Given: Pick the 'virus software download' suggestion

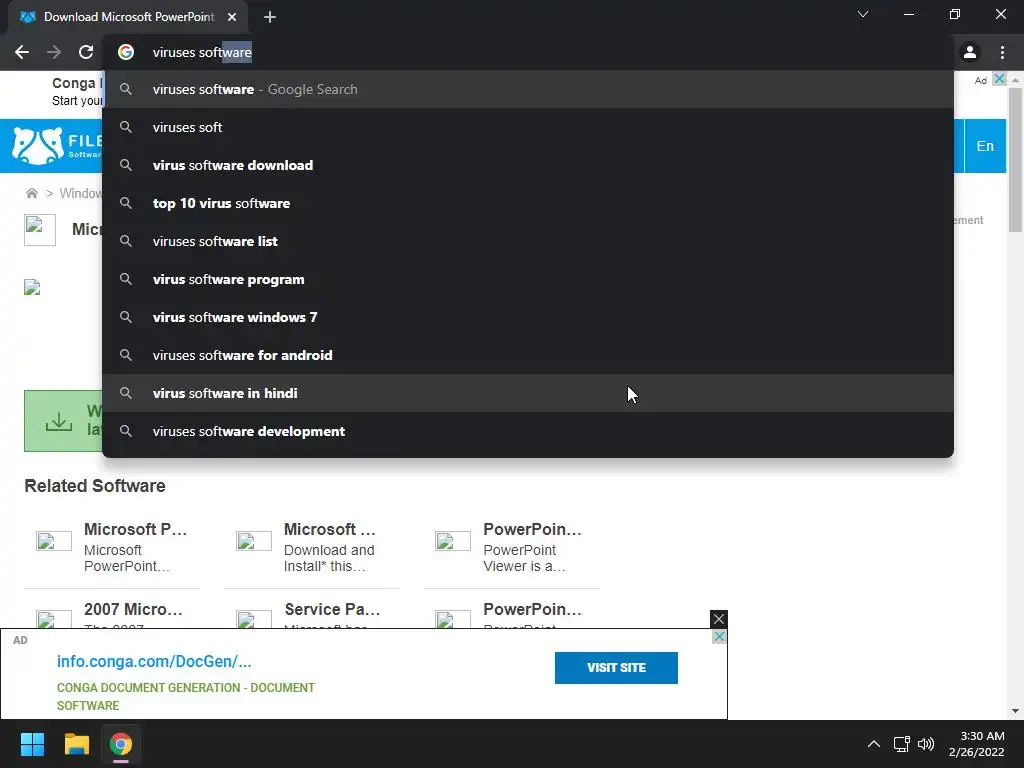Looking at the screenshot, I should 528,165.
